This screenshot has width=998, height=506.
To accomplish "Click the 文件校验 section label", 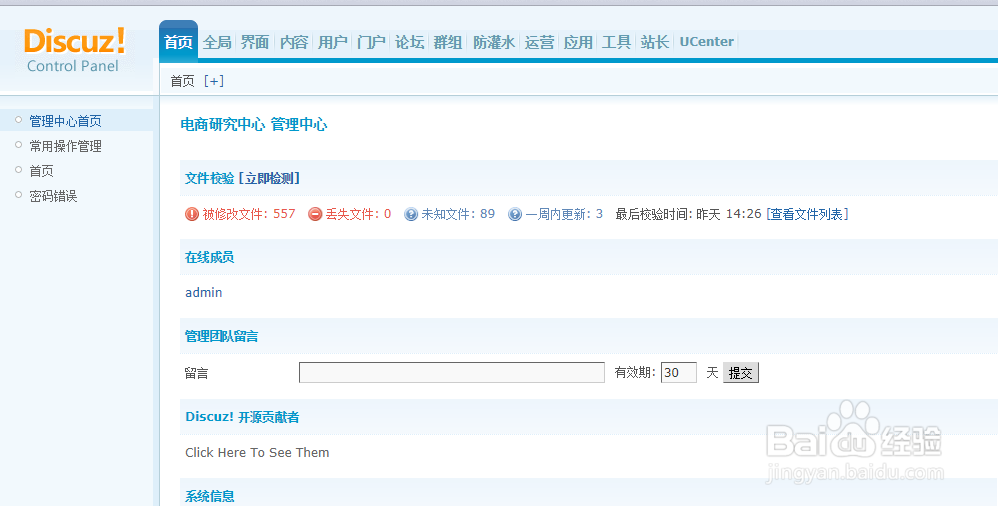I will tap(209, 178).
